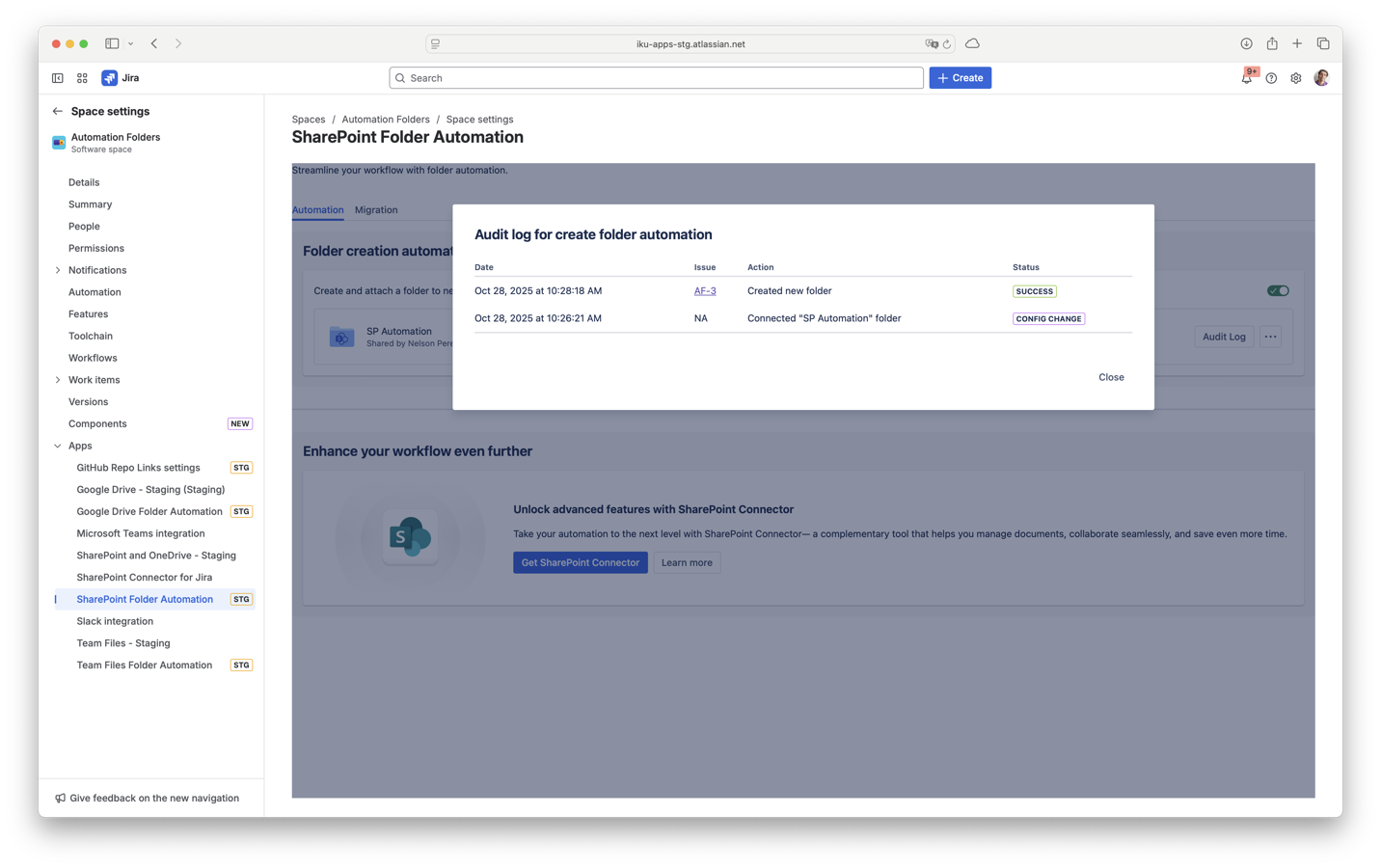Open the settings gear icon
The width and height of the screenshot is (1381, 868).
point(1296,78)
